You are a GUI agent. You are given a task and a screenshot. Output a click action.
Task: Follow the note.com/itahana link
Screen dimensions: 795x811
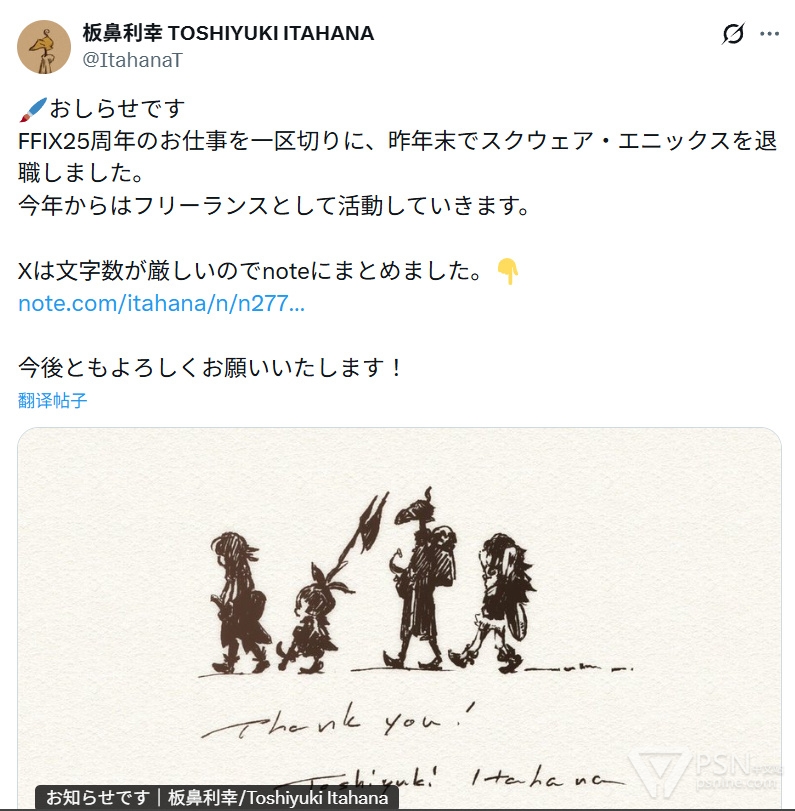tap(161, 303)
